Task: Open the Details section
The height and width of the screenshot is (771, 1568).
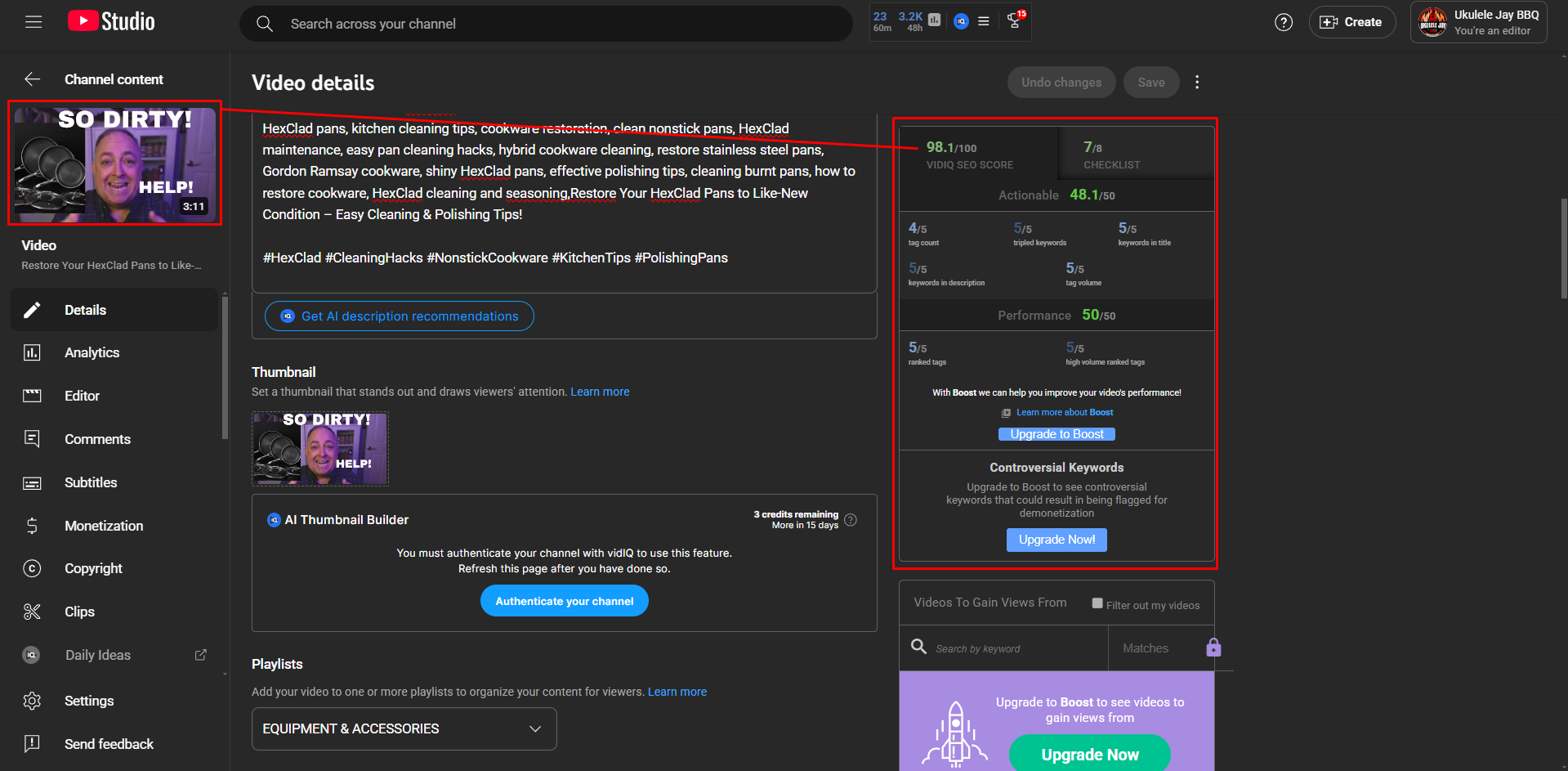Action: click(114, 310)
